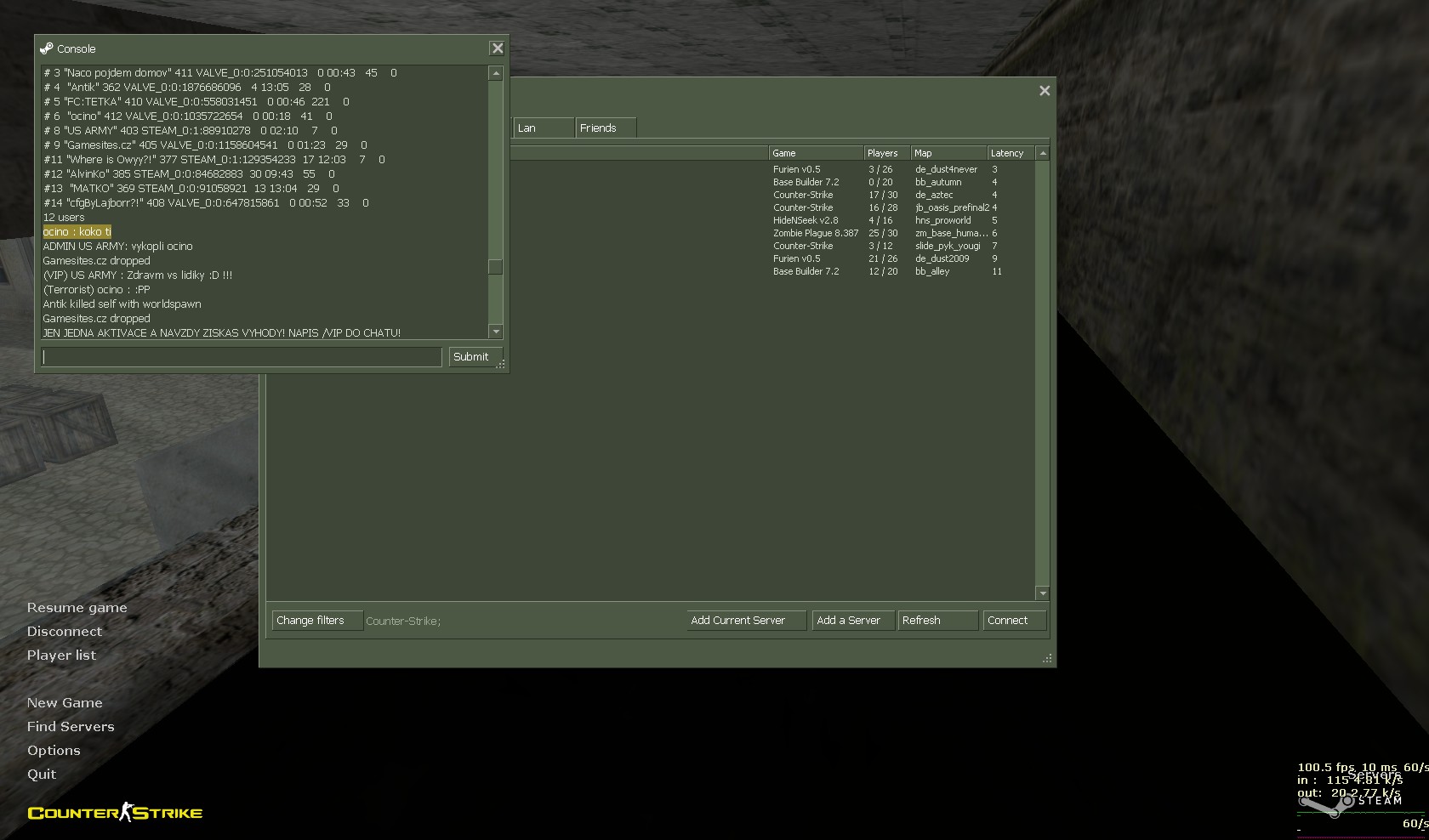Click Add a Server button
The width and height of the screenshot is (1429, 840).
852,621
